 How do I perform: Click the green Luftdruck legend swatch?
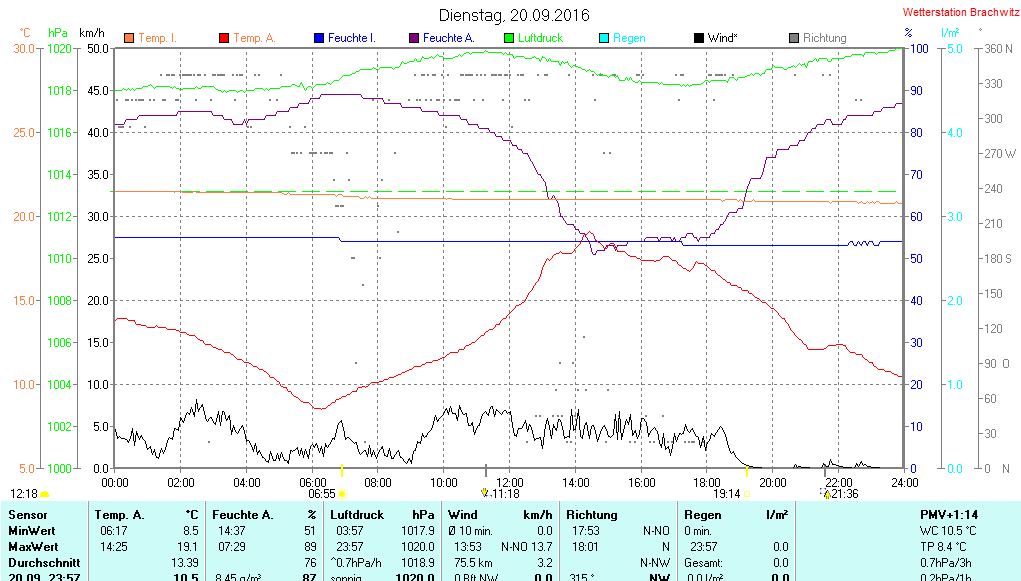click(x=508, y=38)
